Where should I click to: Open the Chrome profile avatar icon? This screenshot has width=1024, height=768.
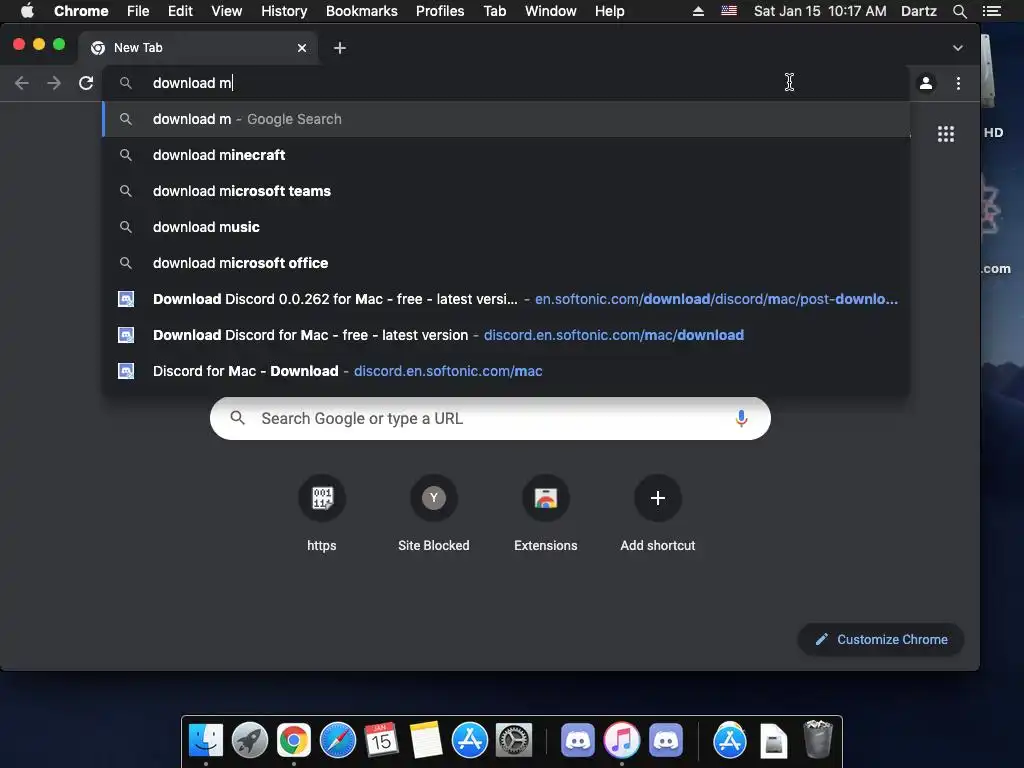926,83
